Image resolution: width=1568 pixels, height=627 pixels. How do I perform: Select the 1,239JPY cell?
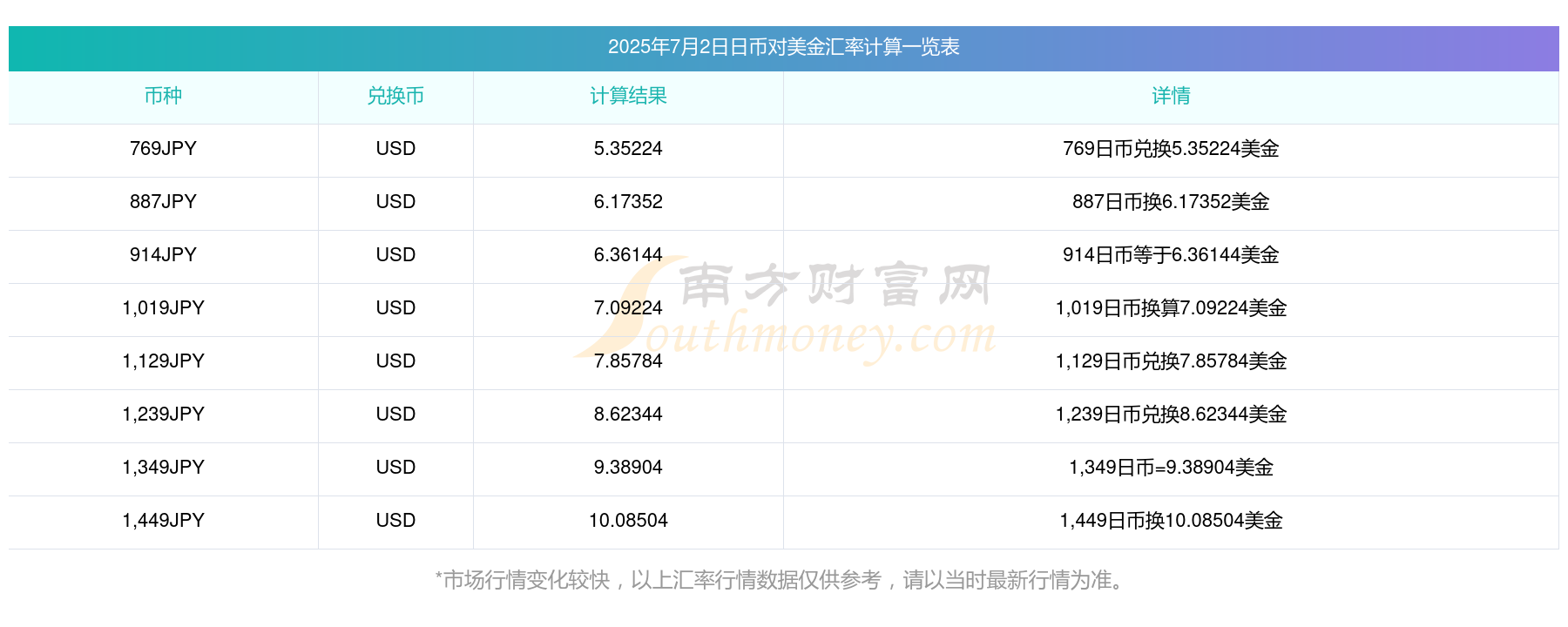163,415
